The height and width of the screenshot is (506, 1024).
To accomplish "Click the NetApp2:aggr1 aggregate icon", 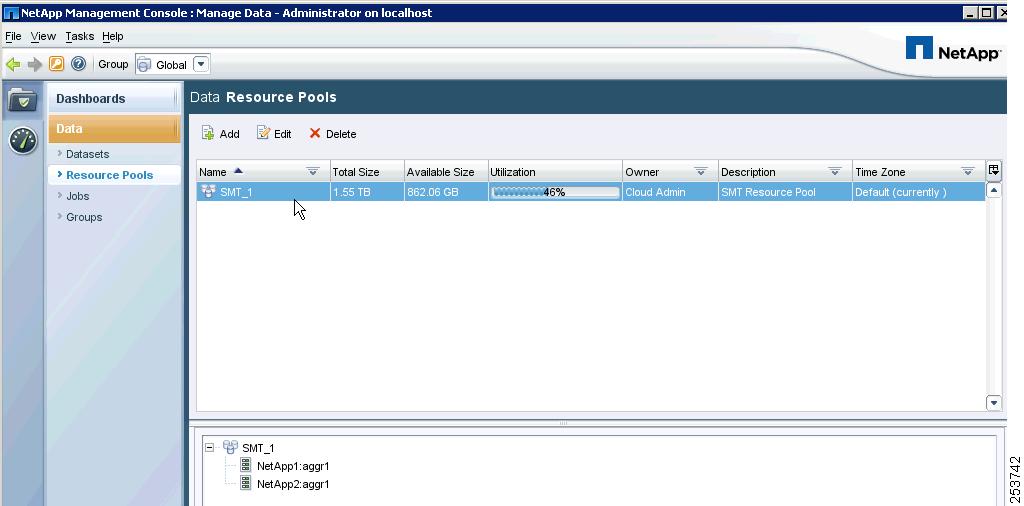I will click(x=246, y=482).
